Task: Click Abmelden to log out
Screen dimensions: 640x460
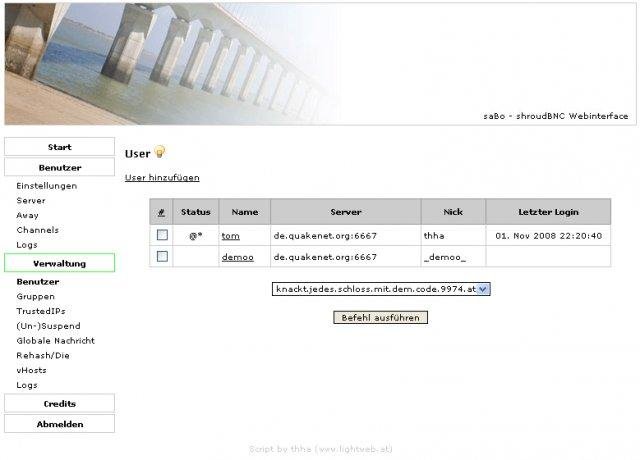Action: tap(60, 424)
